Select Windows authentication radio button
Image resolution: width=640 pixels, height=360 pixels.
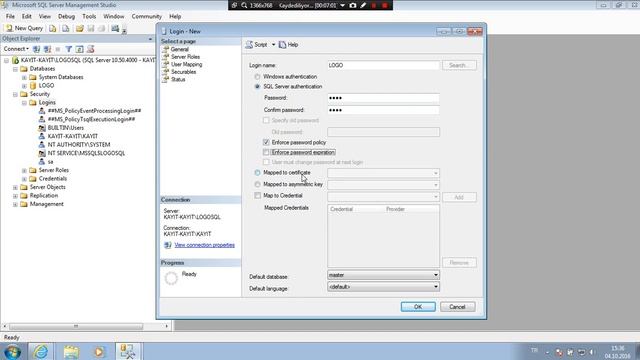tap(257, 77)
